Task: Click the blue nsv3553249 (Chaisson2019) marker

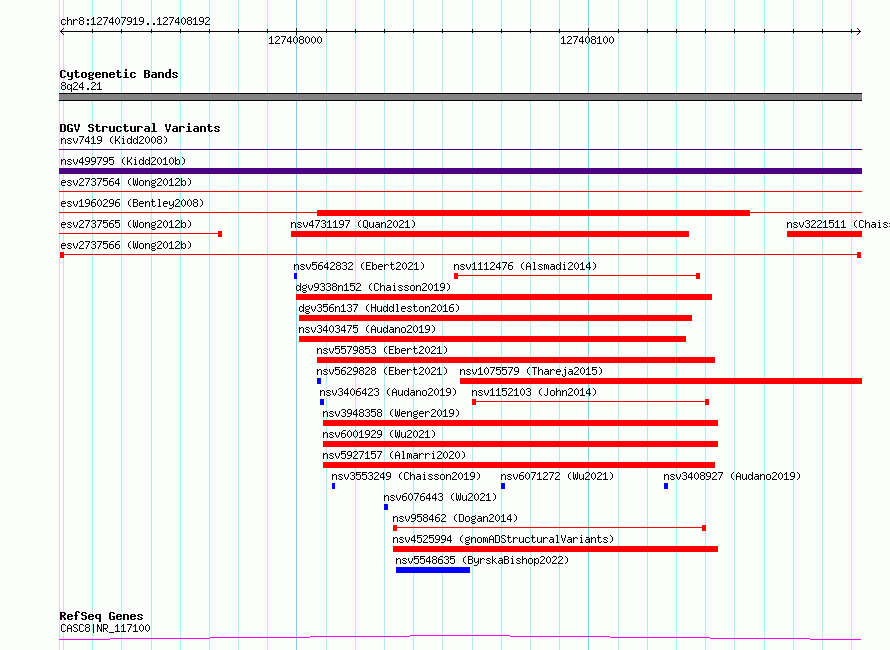Action: coord(333,486)
